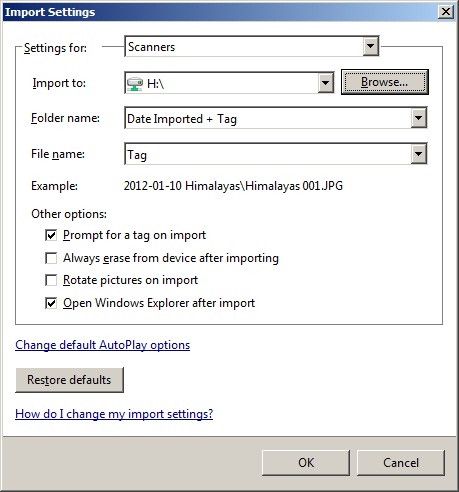Click the Browse... button
This screenshot has height=492, width=459.
click(385, 82)
